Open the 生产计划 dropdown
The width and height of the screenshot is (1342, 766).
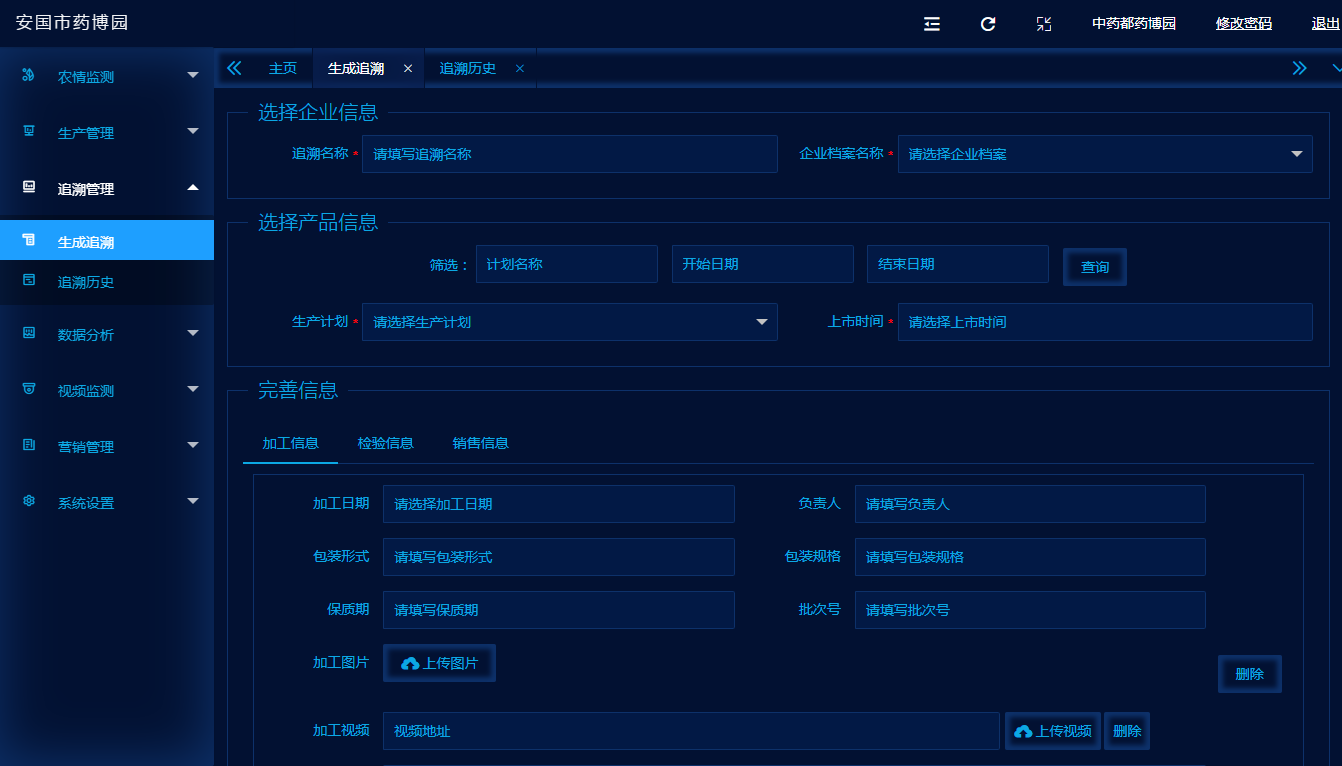[569, 322]
